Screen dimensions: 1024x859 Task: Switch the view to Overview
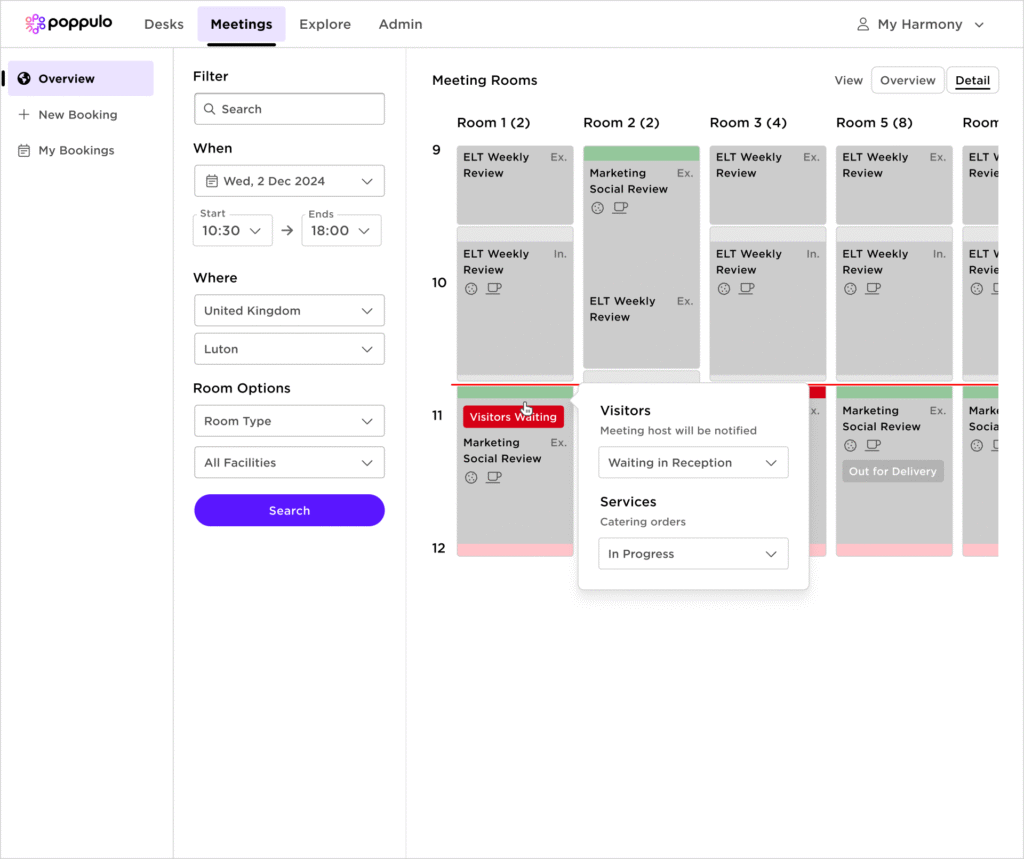[907, 81]
